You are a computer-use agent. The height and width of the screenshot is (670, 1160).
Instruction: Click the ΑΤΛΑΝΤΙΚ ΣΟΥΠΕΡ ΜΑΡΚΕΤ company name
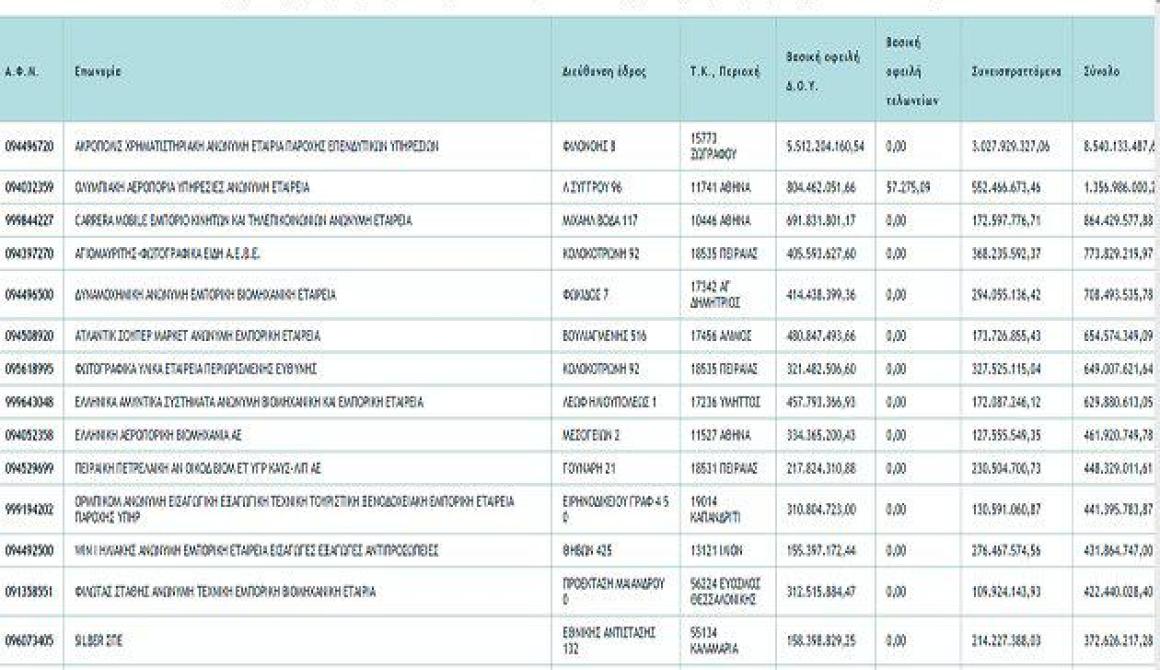point(198,336)
